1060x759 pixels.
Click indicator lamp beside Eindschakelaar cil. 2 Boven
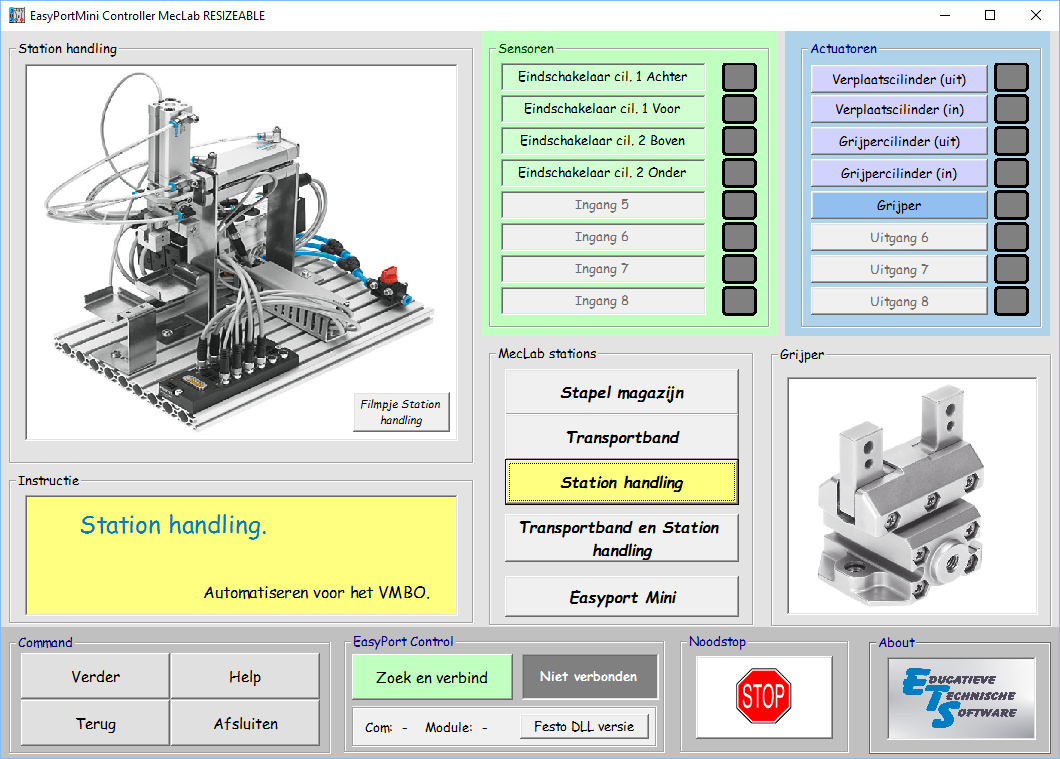point(739,141)
